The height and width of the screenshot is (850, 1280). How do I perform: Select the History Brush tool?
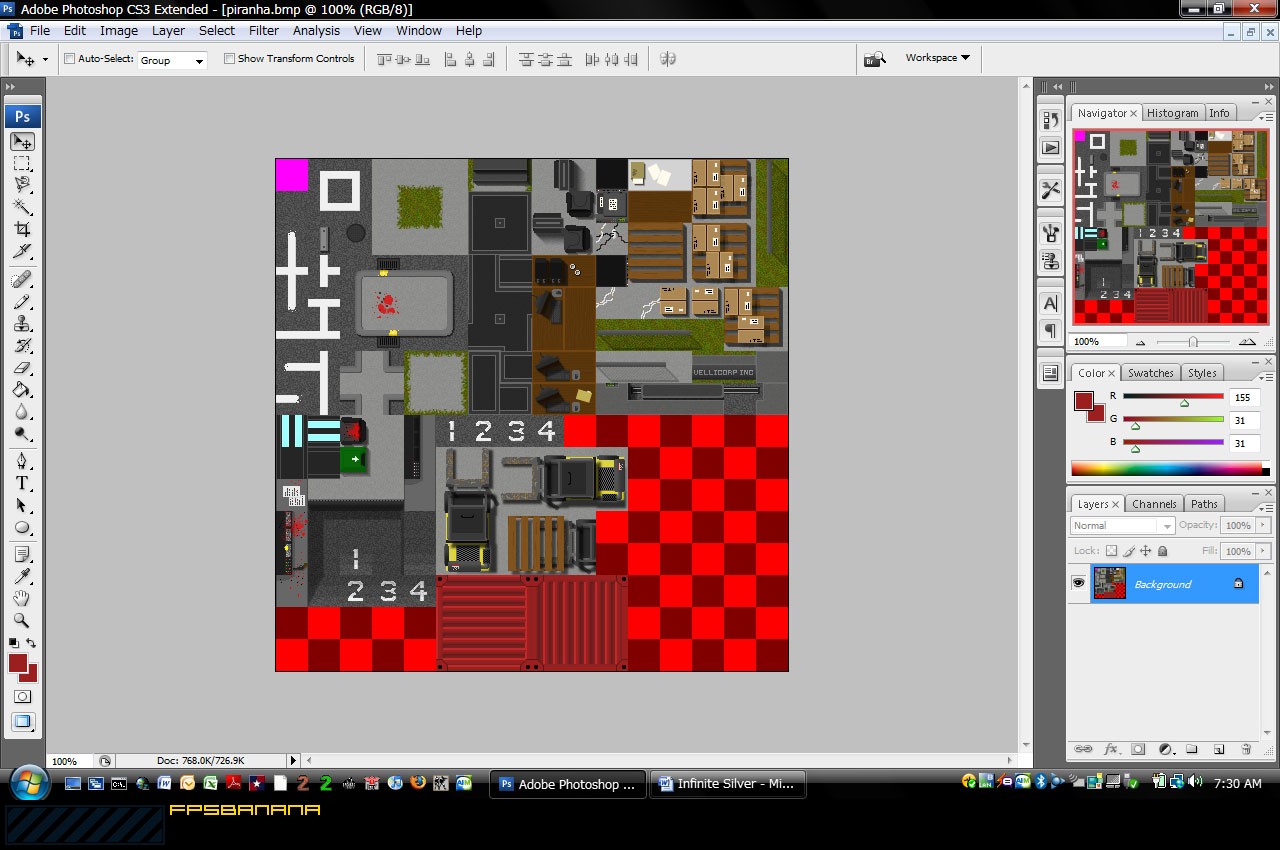coord(22,346)
